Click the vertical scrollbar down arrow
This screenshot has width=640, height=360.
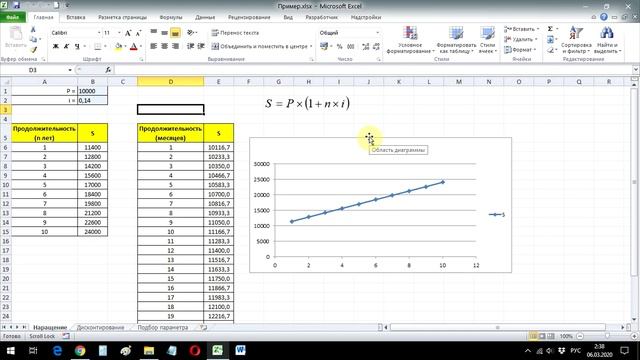[x=634, y=320]
